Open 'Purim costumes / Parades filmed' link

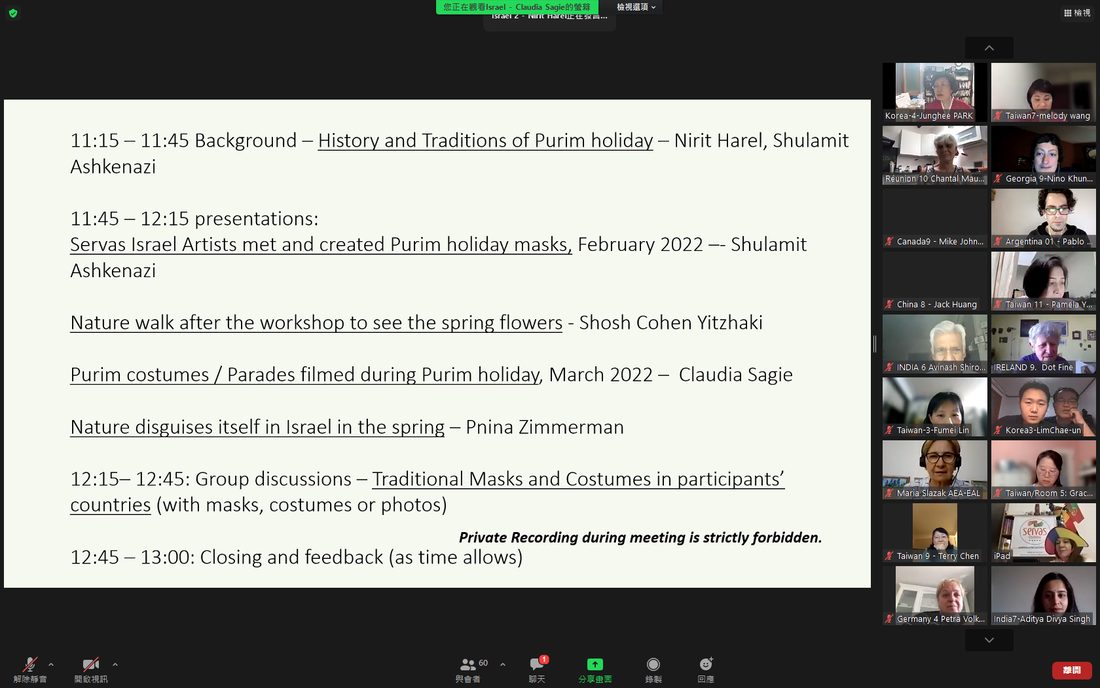306,375
